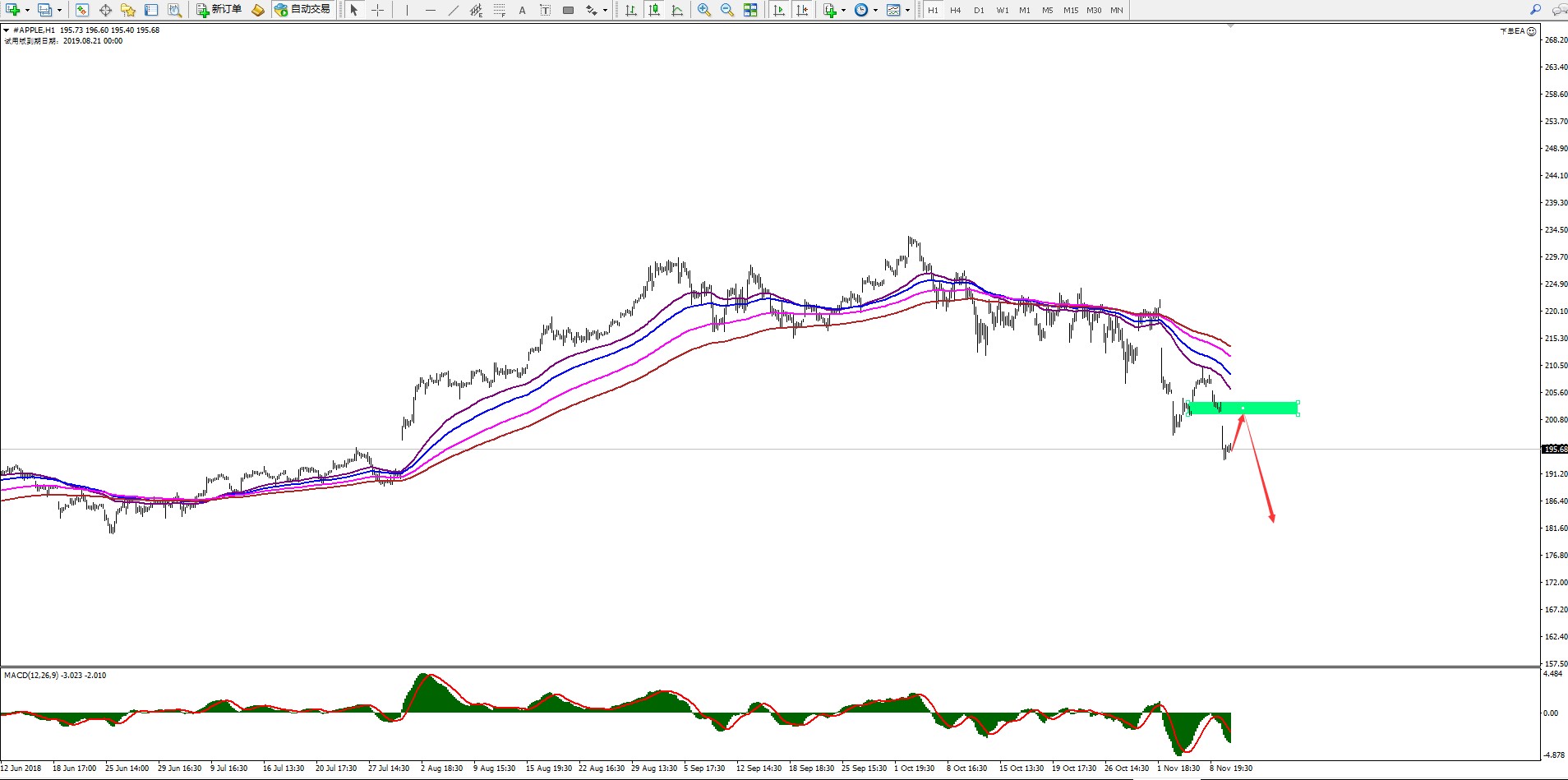Toggle one-click trading arrow beside #APPLE,H1
Viewport: 1568px width, 780px height.
tap(7, 30)
